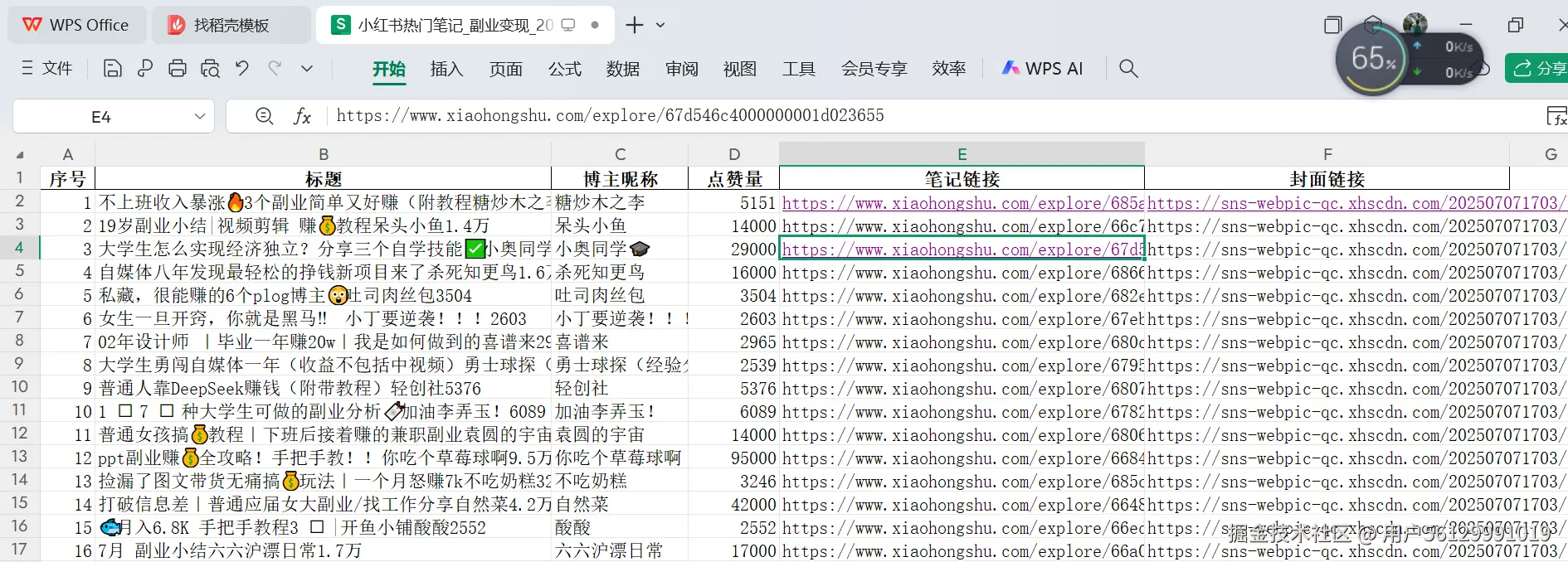This screenshot has height=562, width=1568.
Task: Click the cell with 糖炒木之李
Action: [620, 202]
